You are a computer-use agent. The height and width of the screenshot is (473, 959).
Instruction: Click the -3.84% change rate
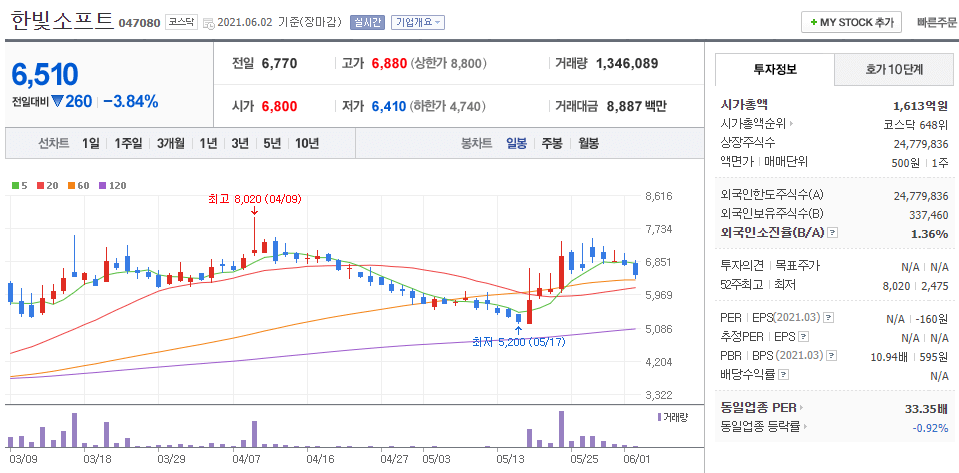pyautogui.click(x=131, y=101)
